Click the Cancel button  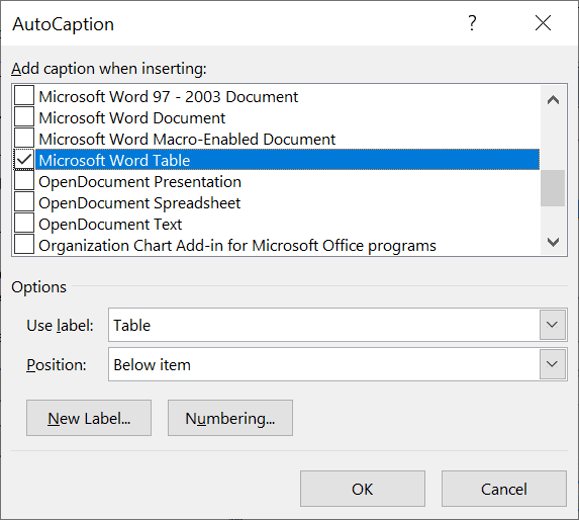pyautogui.click(x=504, y=489)
